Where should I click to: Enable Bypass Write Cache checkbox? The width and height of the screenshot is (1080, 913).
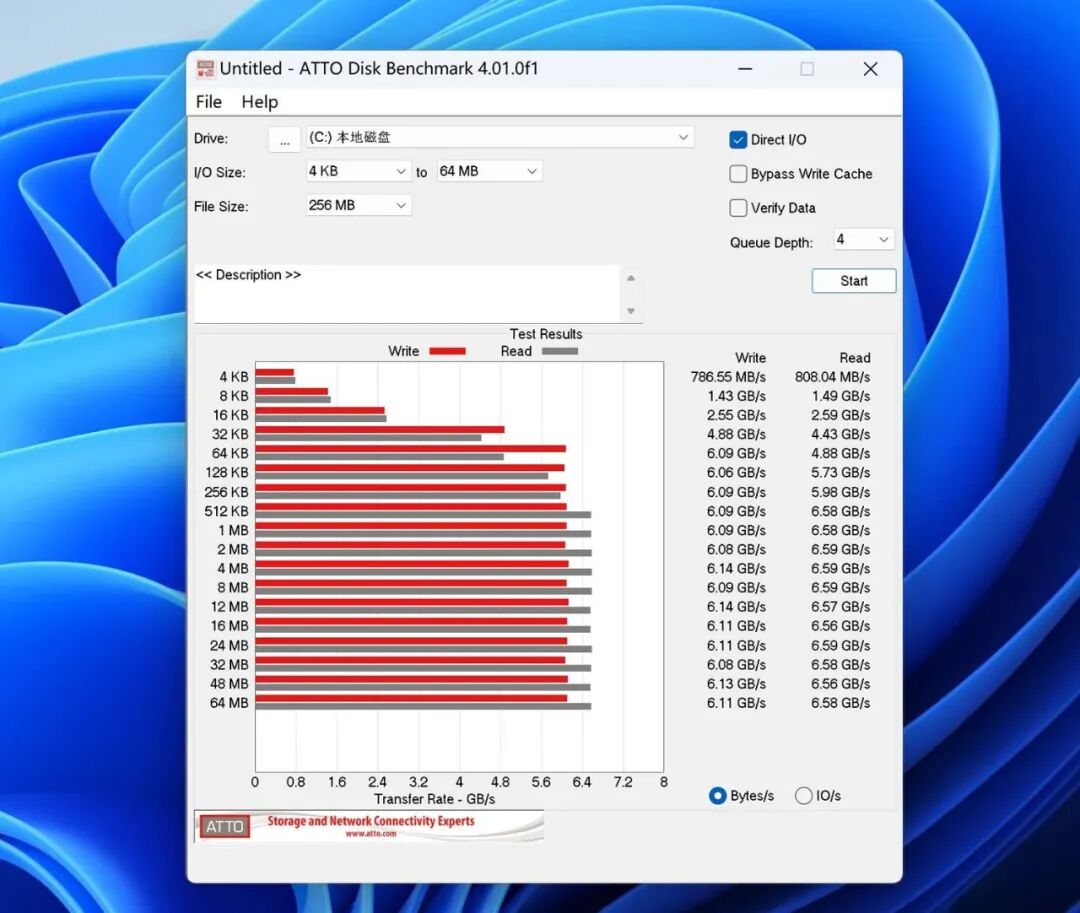click(x=738, y=174)
